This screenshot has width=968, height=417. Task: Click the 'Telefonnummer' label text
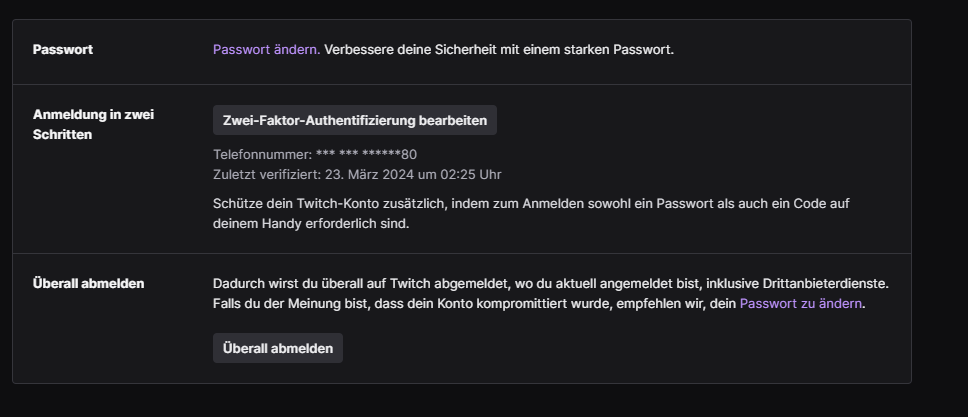(262, 154)
